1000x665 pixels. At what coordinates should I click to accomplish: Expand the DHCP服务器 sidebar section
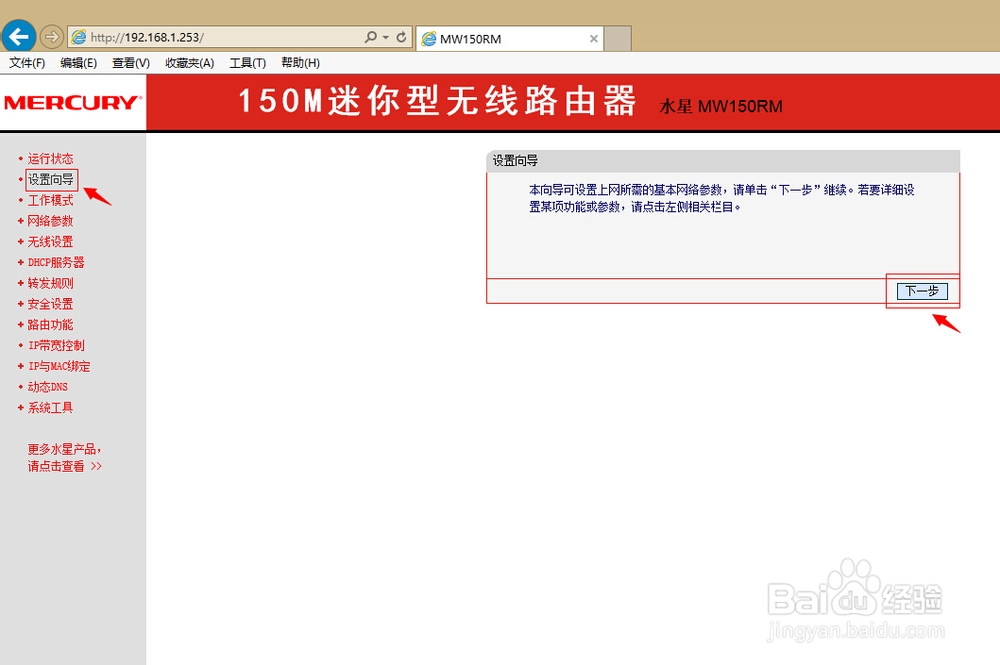pos(56,263)
